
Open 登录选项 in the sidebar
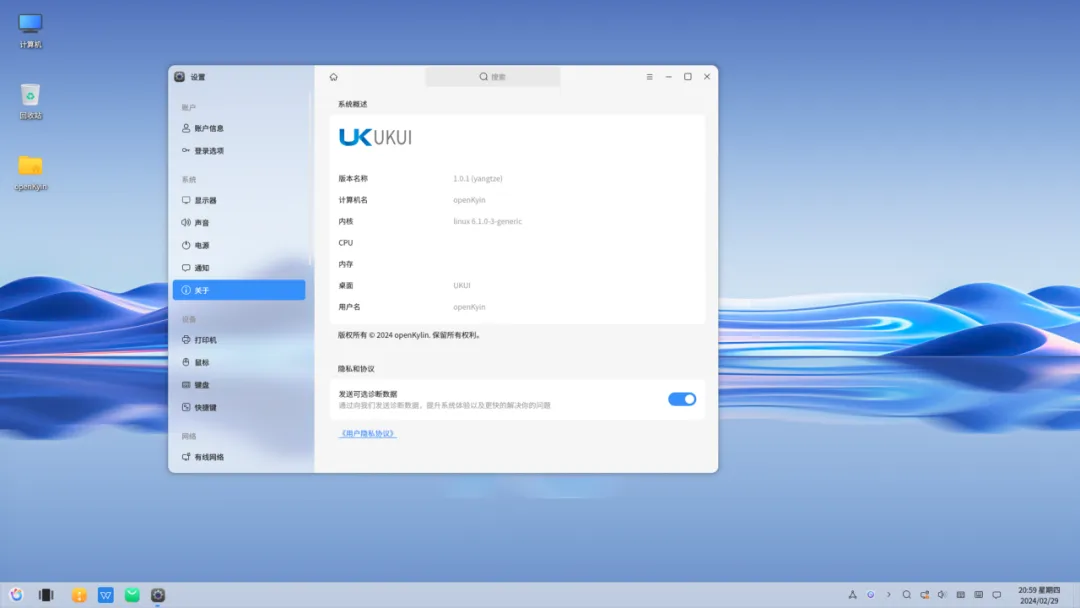tap(239, 151)
